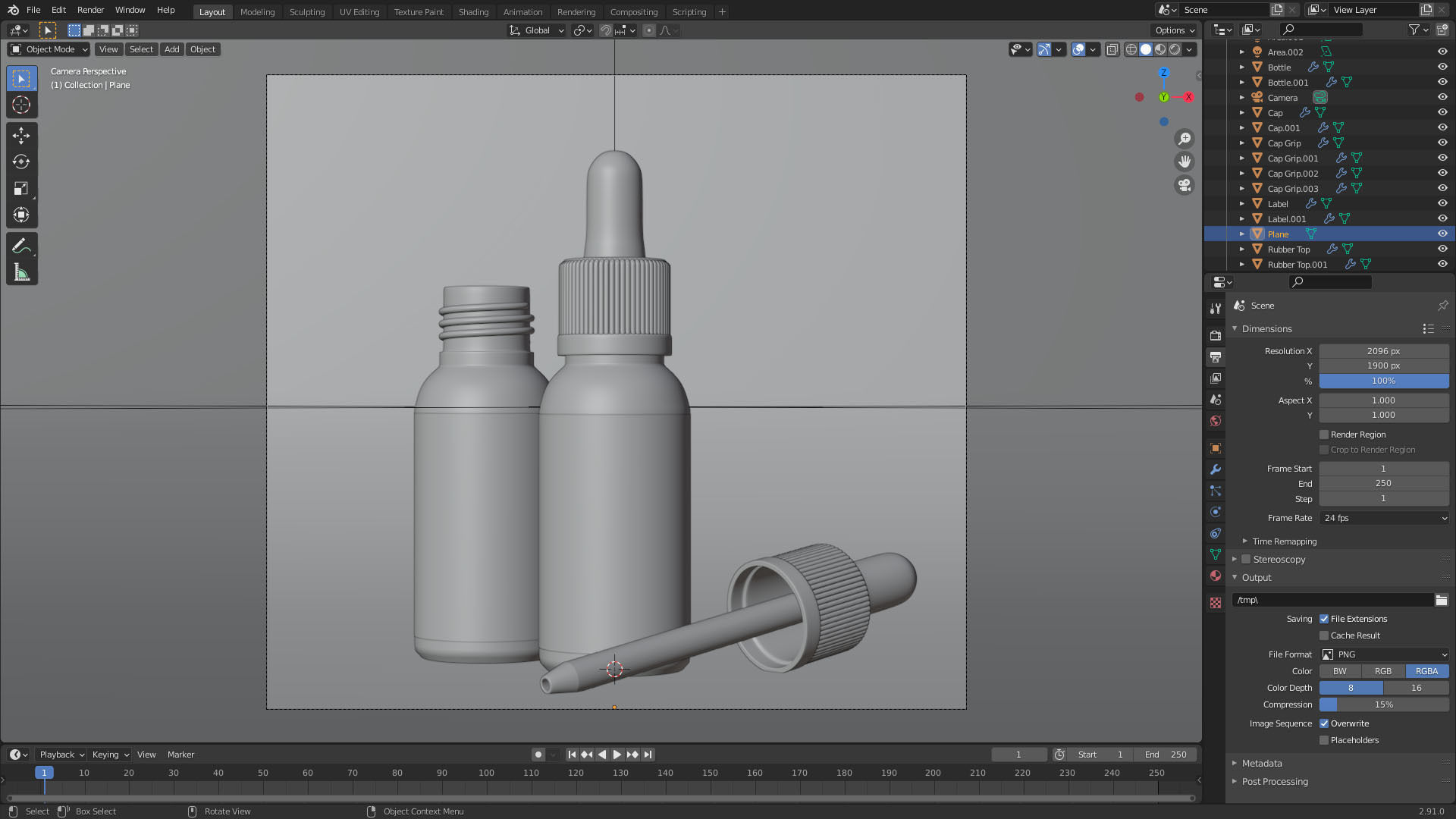
Task: Click the pan view hand gizmo
Action: coord(1184,162)
